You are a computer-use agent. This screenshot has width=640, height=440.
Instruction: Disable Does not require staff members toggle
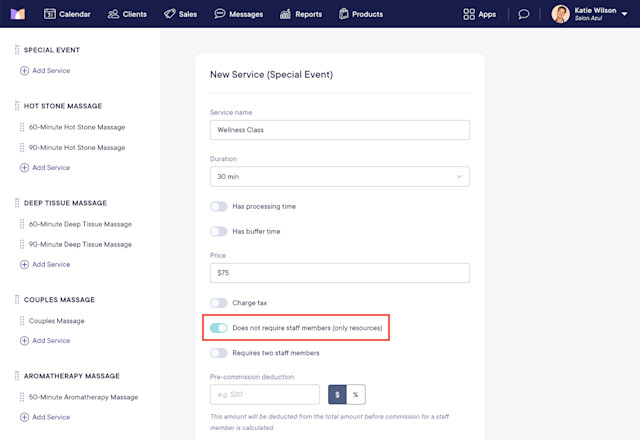point(219,328)
